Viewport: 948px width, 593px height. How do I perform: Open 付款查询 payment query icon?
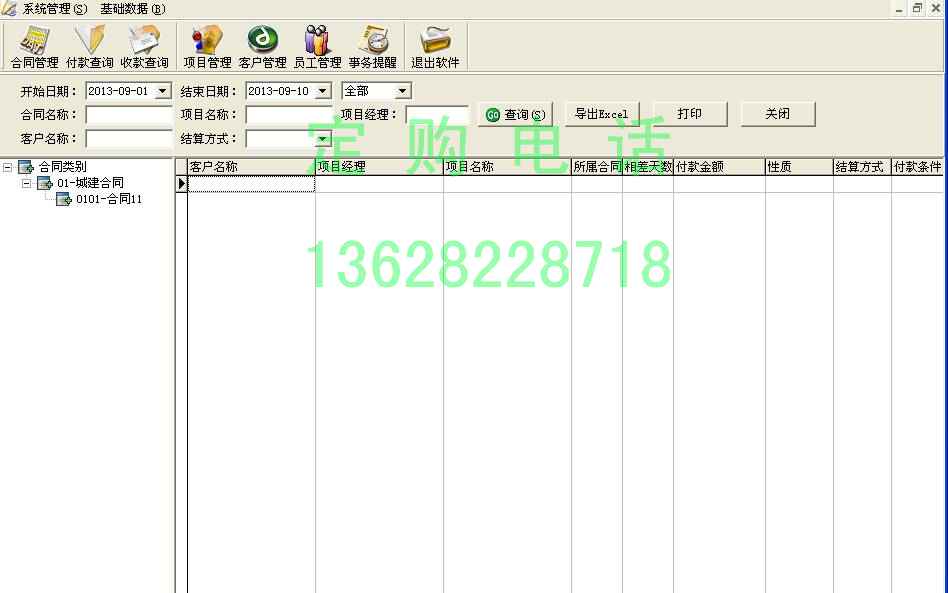[90, 46]
